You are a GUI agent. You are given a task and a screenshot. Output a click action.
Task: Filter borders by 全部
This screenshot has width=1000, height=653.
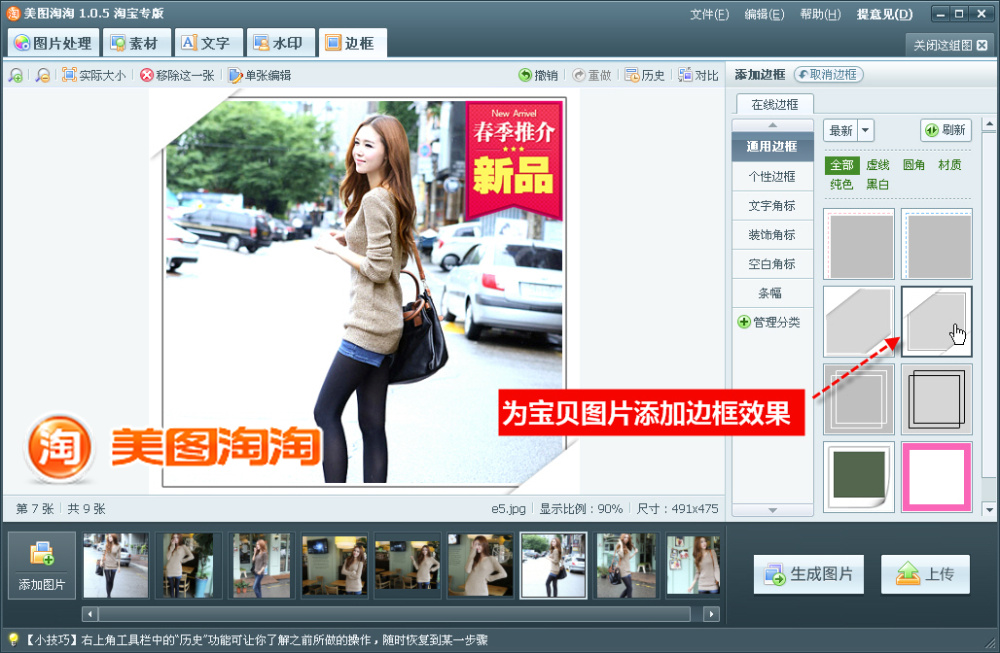coord(842,165)
